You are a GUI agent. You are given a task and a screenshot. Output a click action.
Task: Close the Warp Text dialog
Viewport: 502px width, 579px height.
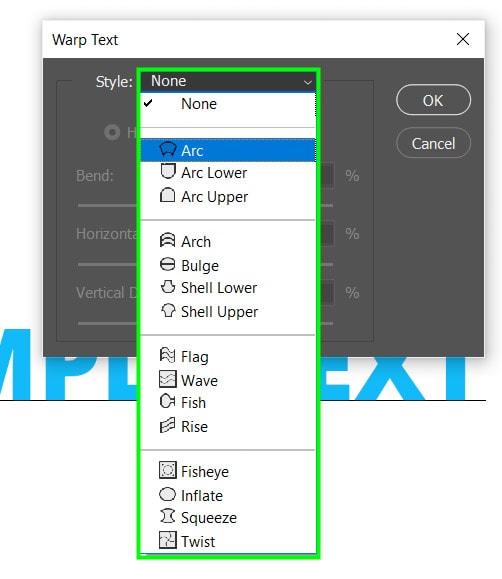[462, 39]
